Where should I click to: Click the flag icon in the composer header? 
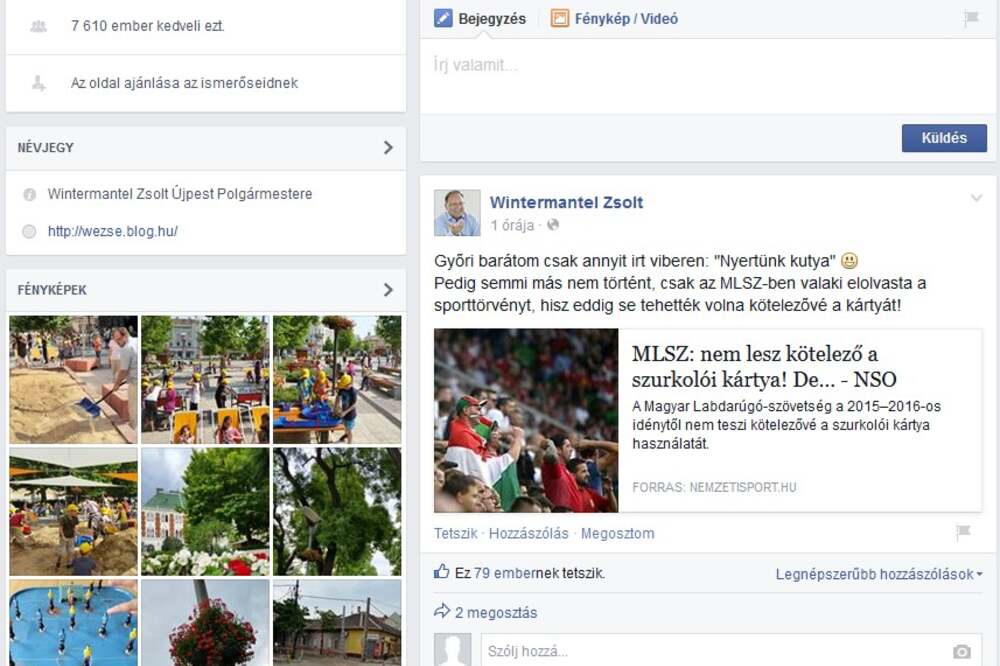pos(971,18)
